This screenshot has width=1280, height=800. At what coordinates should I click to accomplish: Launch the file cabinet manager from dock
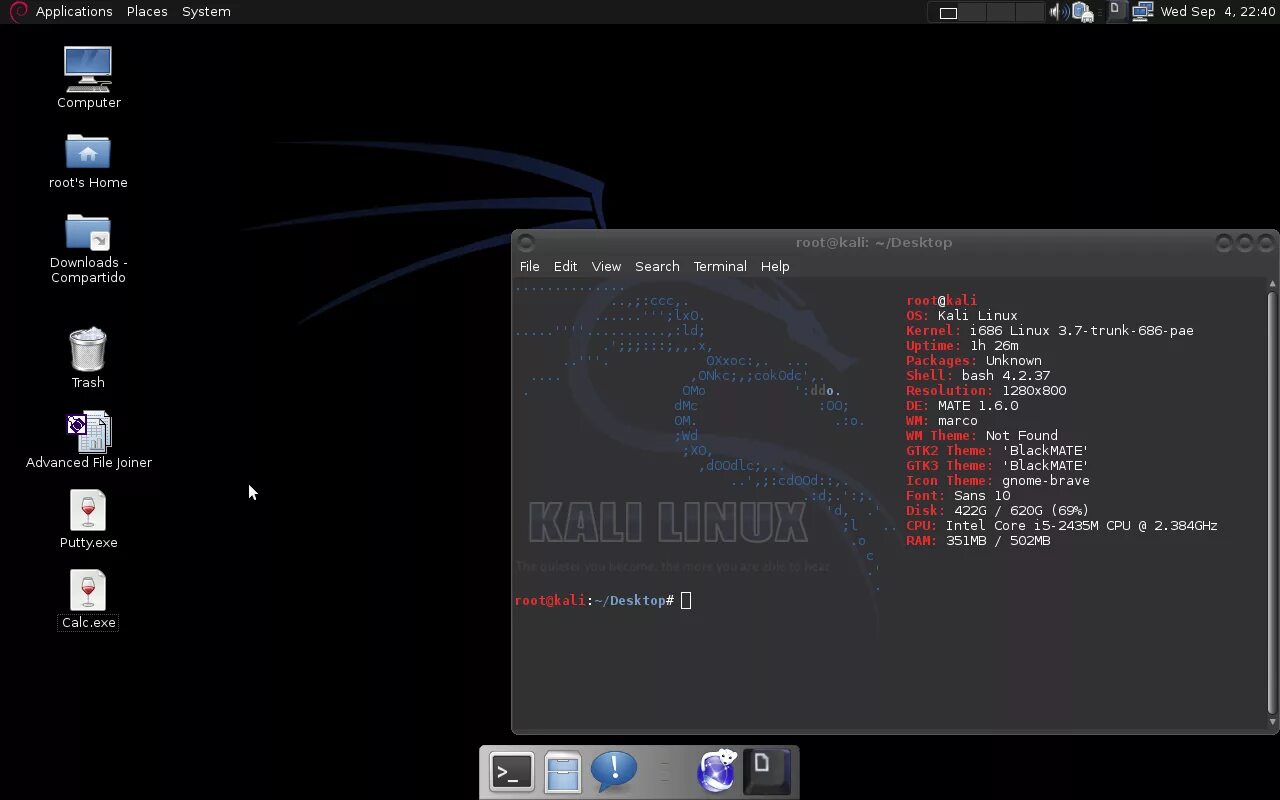pyautogui.click(x=562, y=772)
